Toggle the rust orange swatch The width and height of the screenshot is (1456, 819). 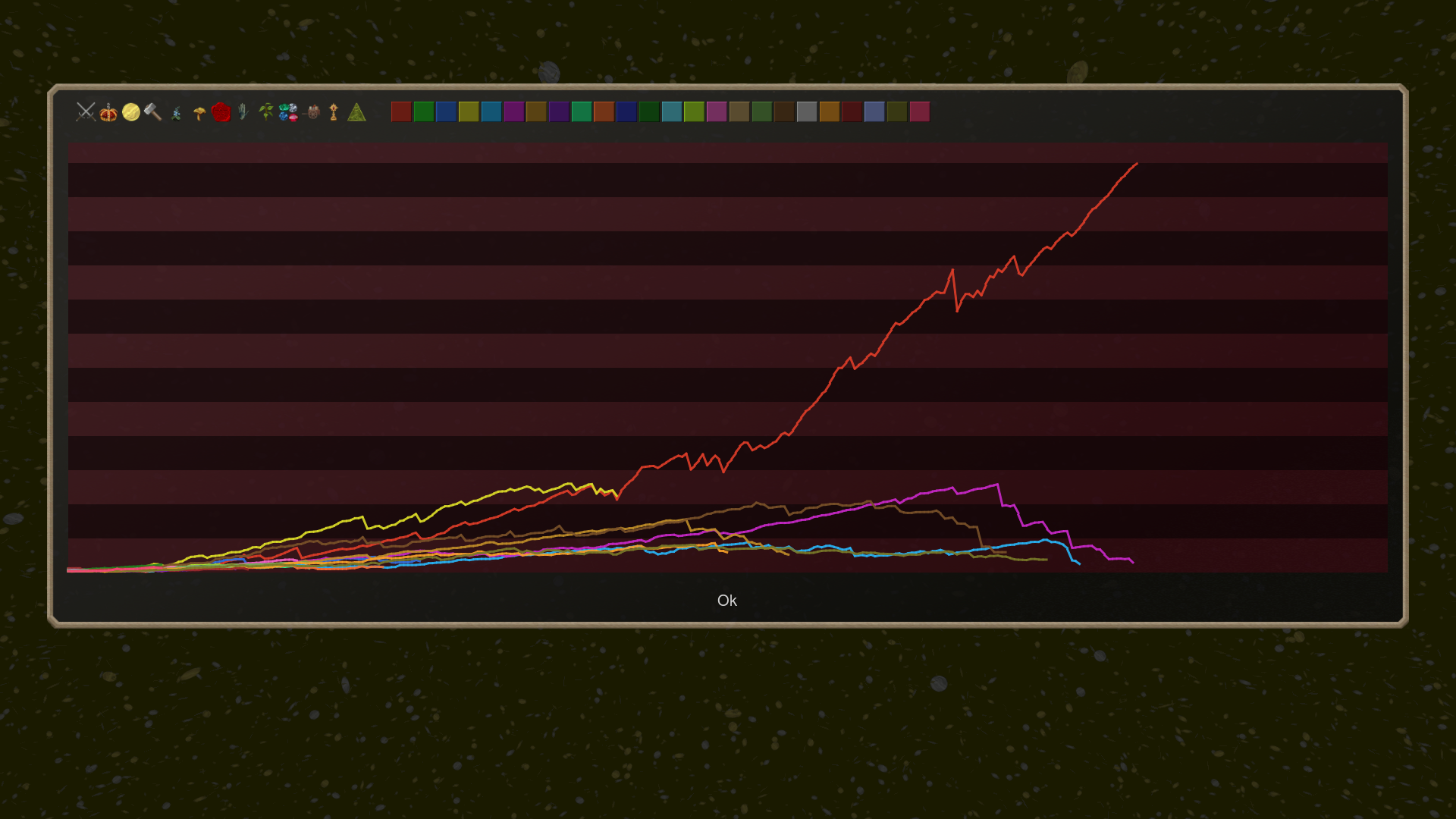604,111
